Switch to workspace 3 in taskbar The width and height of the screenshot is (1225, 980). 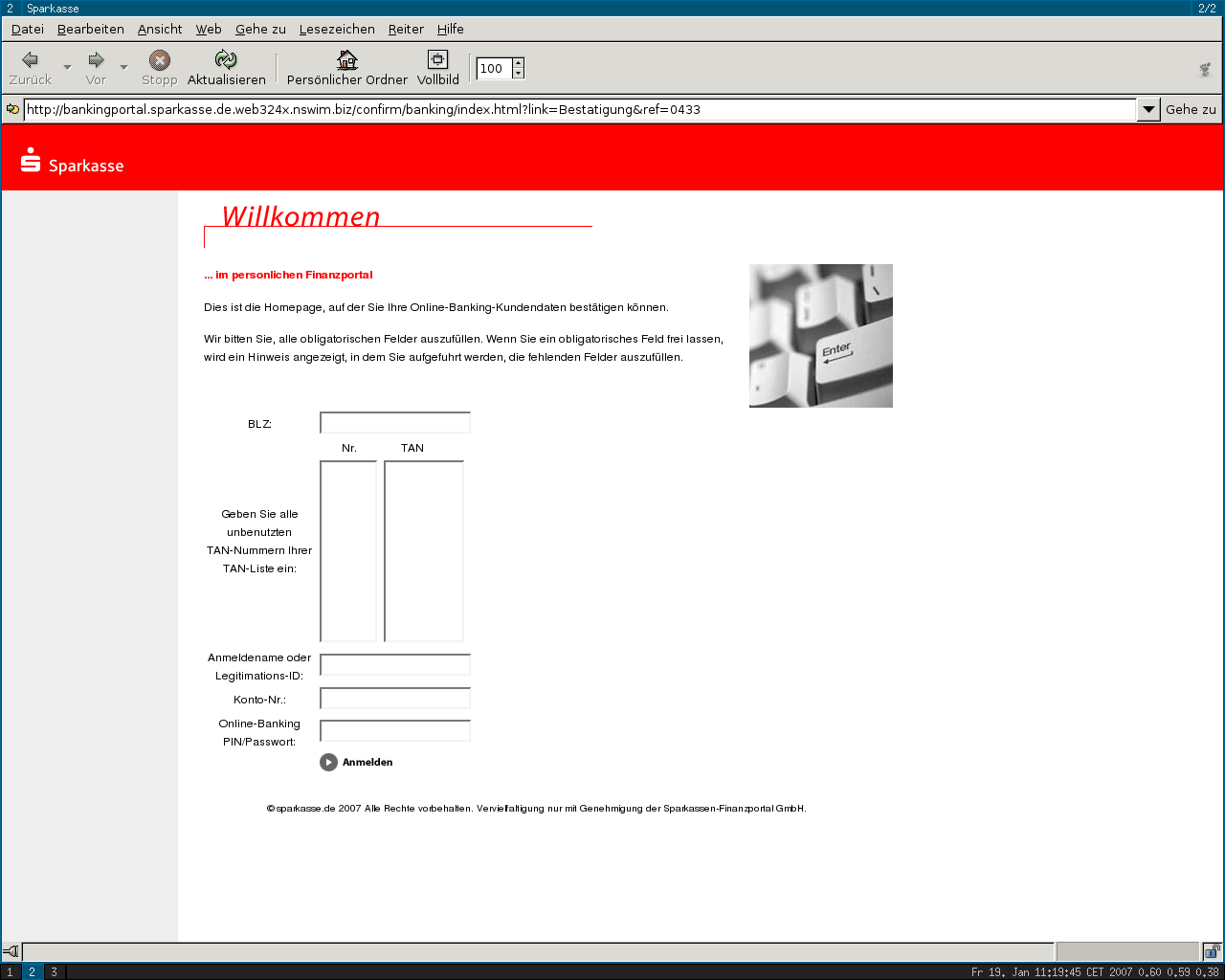pos(54,972)
